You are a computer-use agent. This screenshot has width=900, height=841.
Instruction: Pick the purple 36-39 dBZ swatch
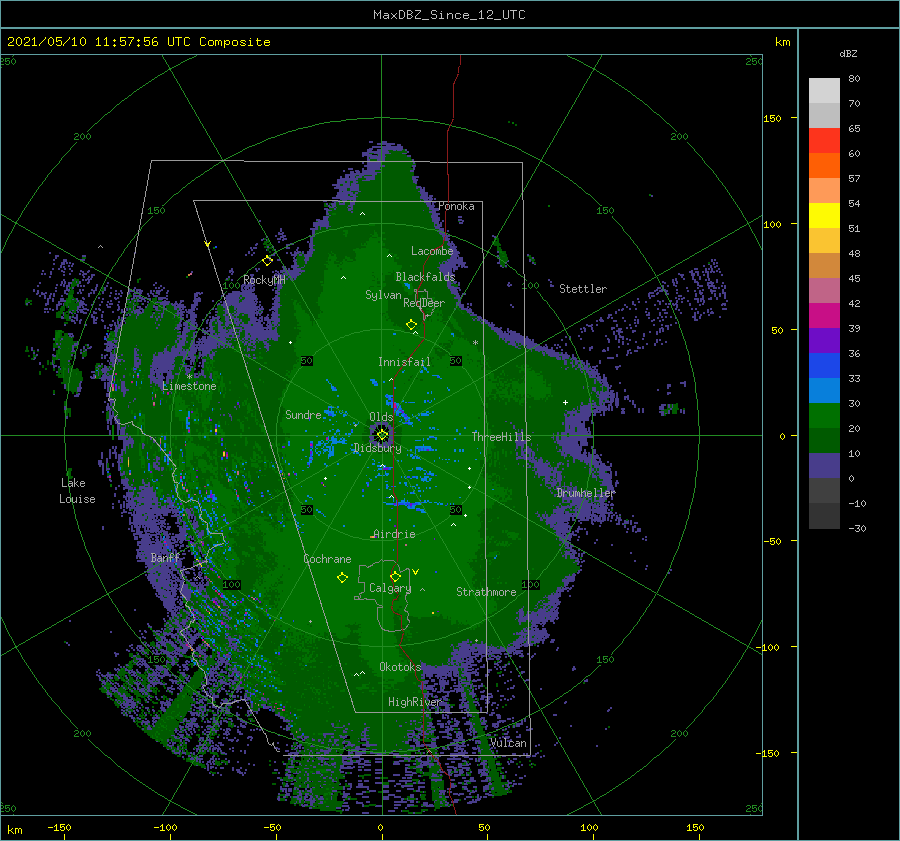824,340
